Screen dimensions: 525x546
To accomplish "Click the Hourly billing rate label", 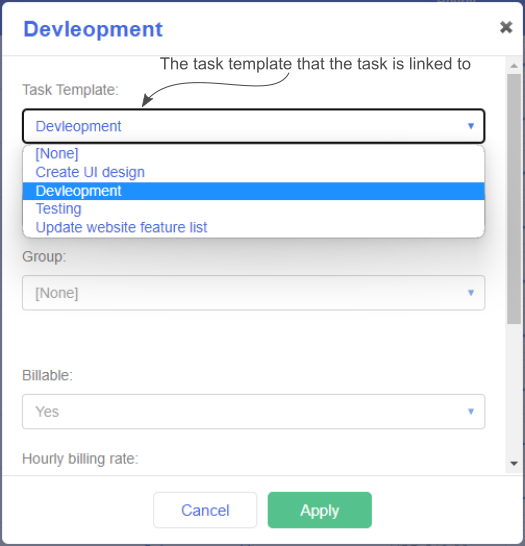I will tap(80, 459).
